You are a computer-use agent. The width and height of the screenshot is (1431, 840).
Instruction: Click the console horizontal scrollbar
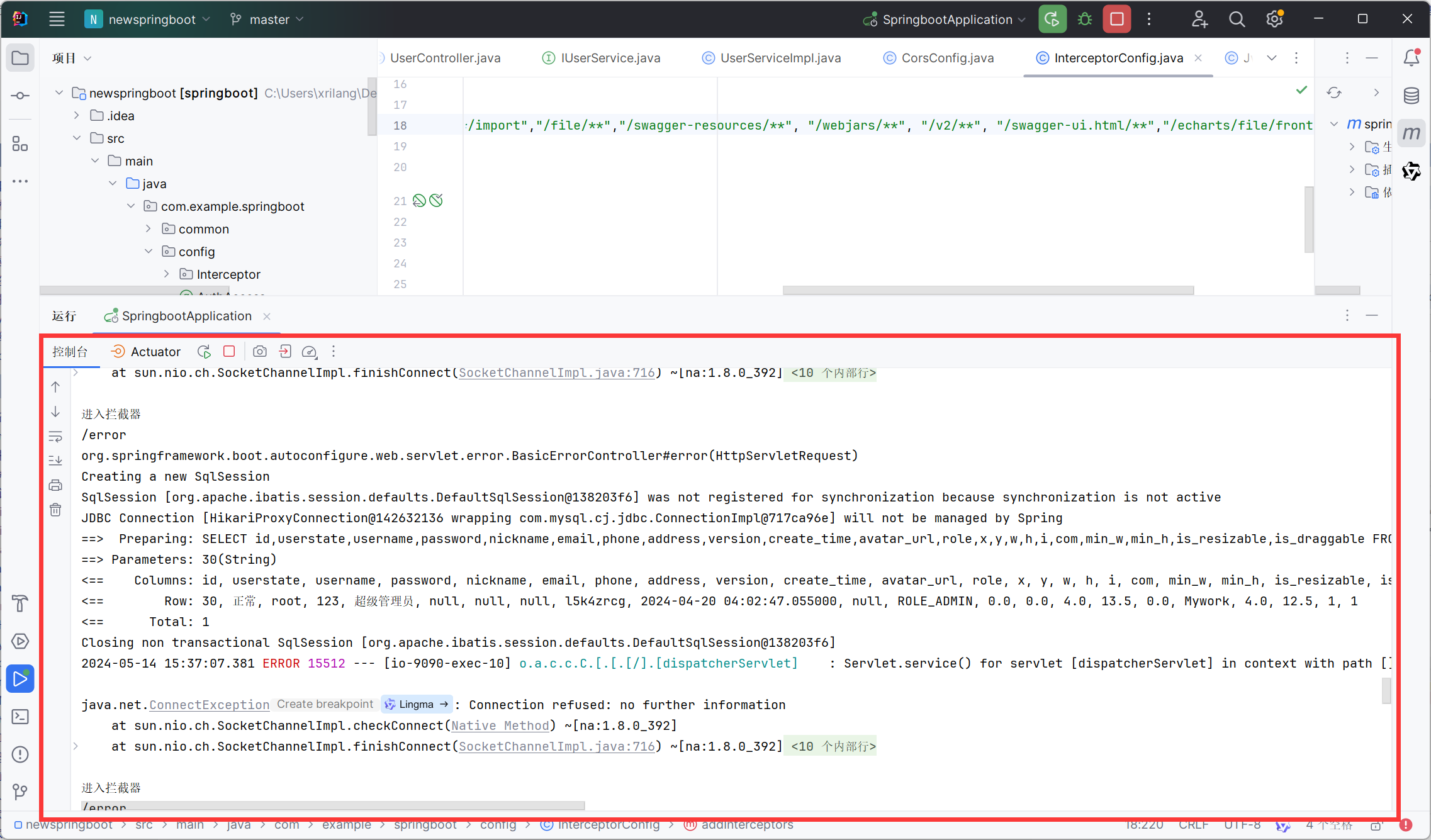click(x=334, y=806)
